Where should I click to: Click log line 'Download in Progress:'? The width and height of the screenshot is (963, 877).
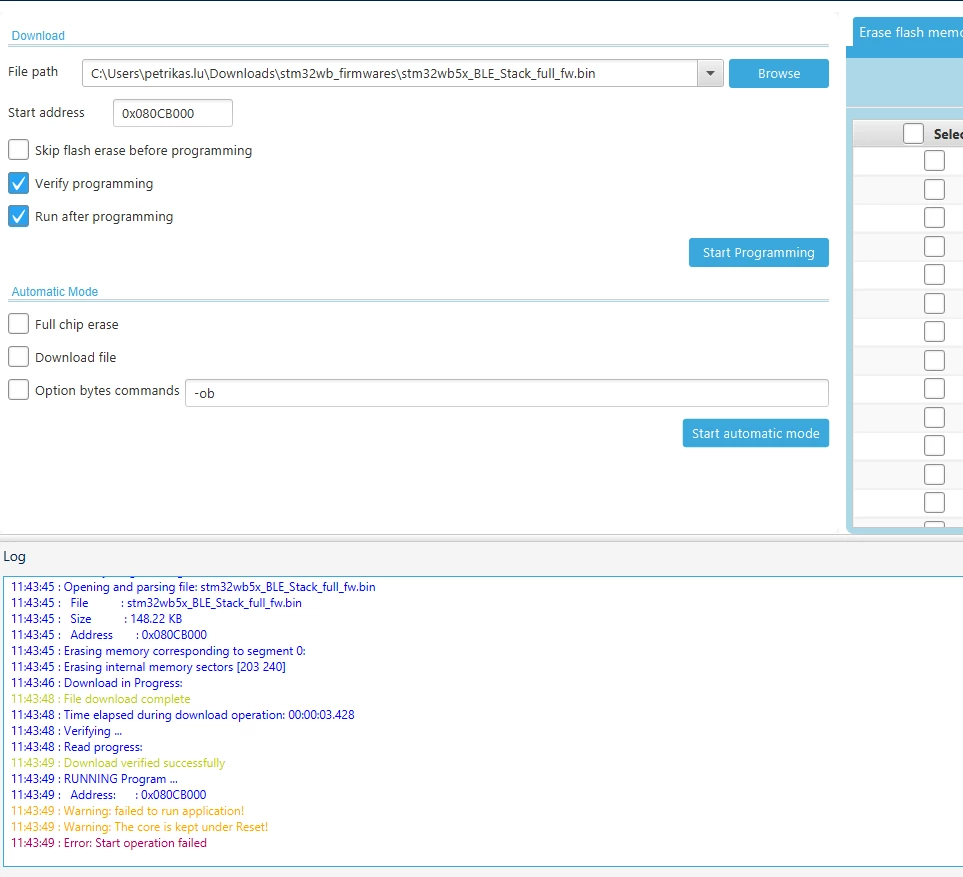pos(96,683)
